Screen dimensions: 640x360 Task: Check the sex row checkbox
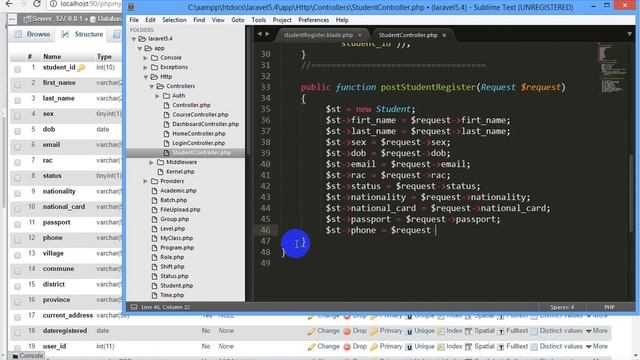[18, 116]
